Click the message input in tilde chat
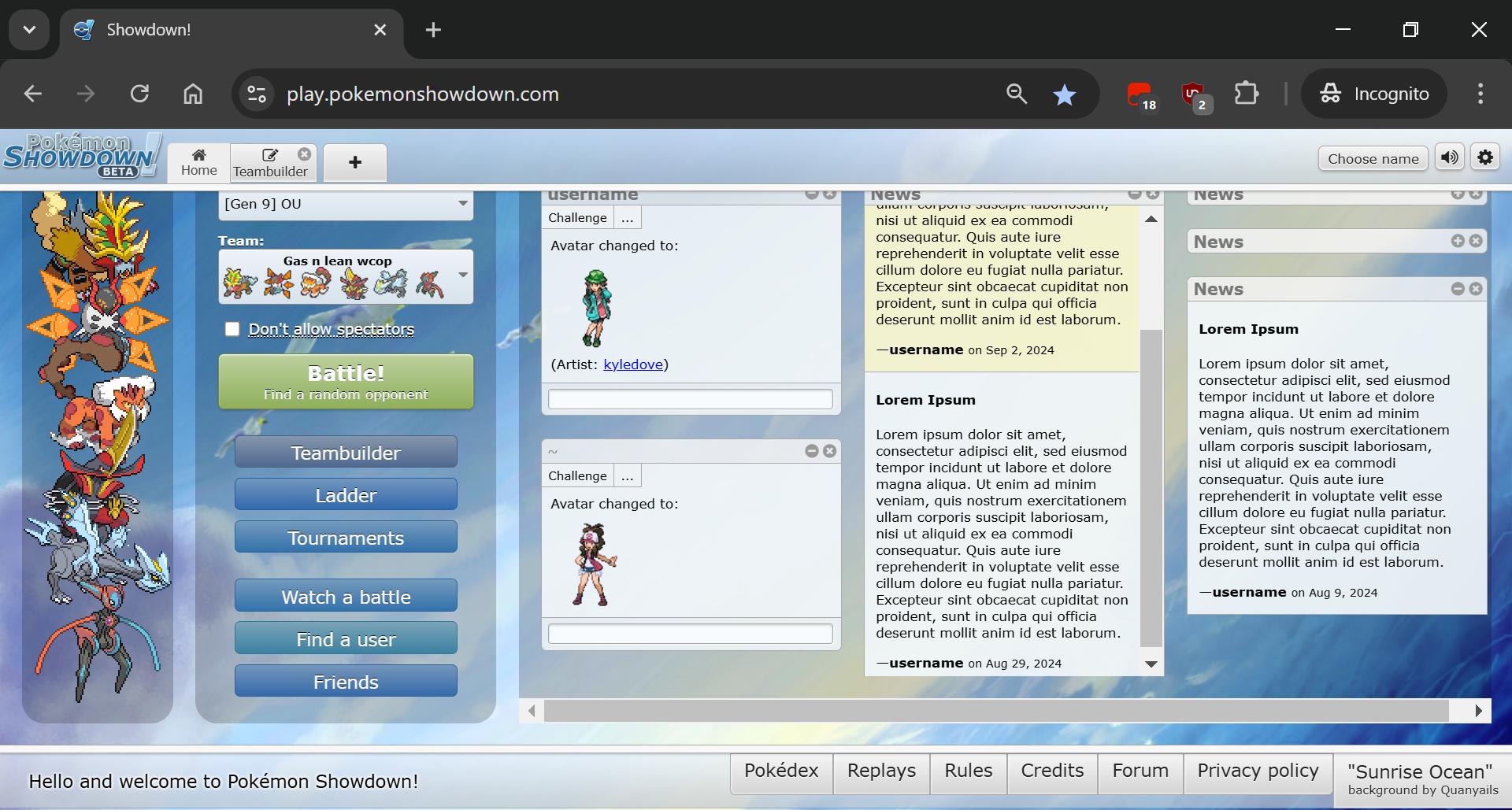The image size is (1512, 810). click(x=691, y=634)
